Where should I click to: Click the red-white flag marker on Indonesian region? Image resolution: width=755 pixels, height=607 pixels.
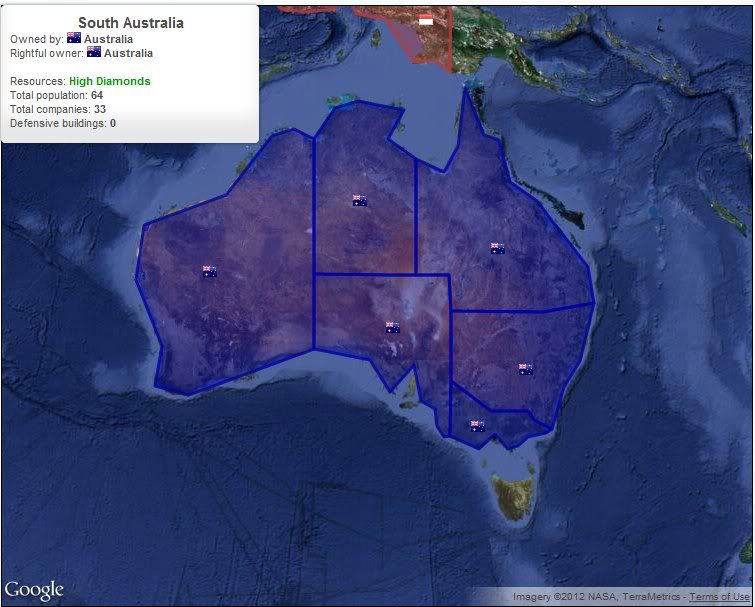pyautogui.click(x=426, y=20)
